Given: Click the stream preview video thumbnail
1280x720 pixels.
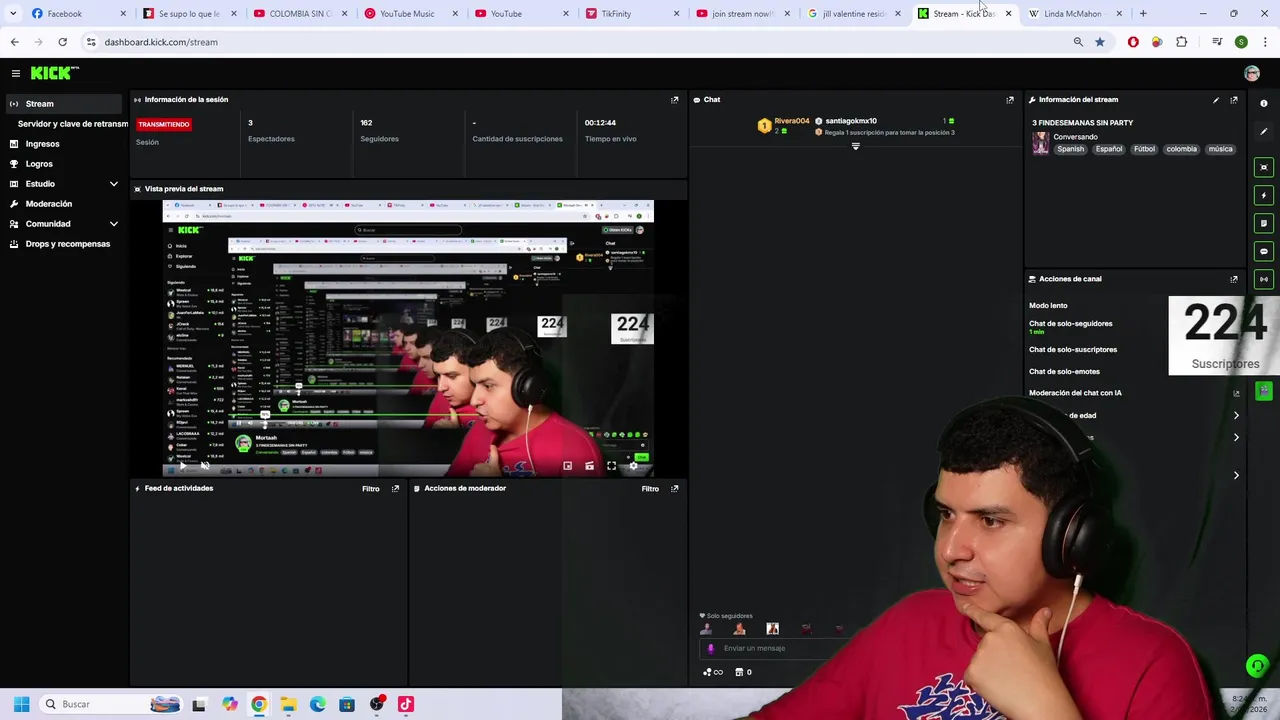Looking at the screenshot, I should 408,338.
